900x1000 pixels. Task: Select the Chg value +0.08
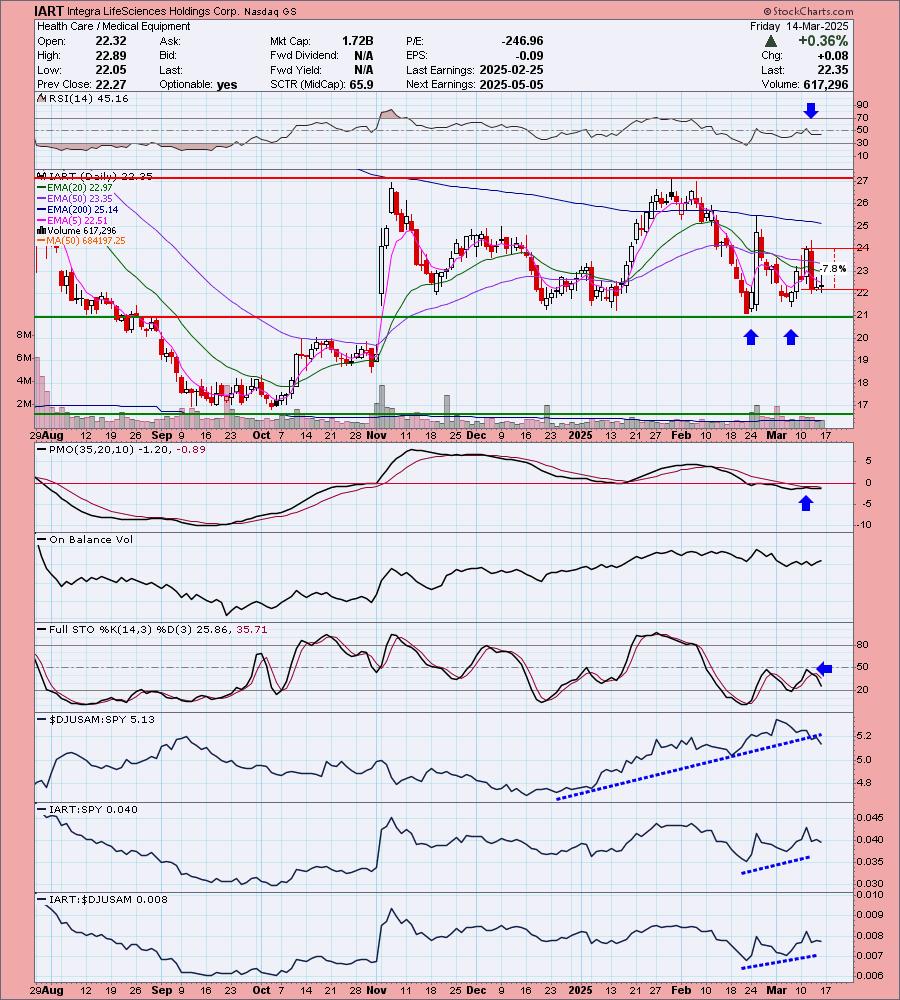(833, 55)
